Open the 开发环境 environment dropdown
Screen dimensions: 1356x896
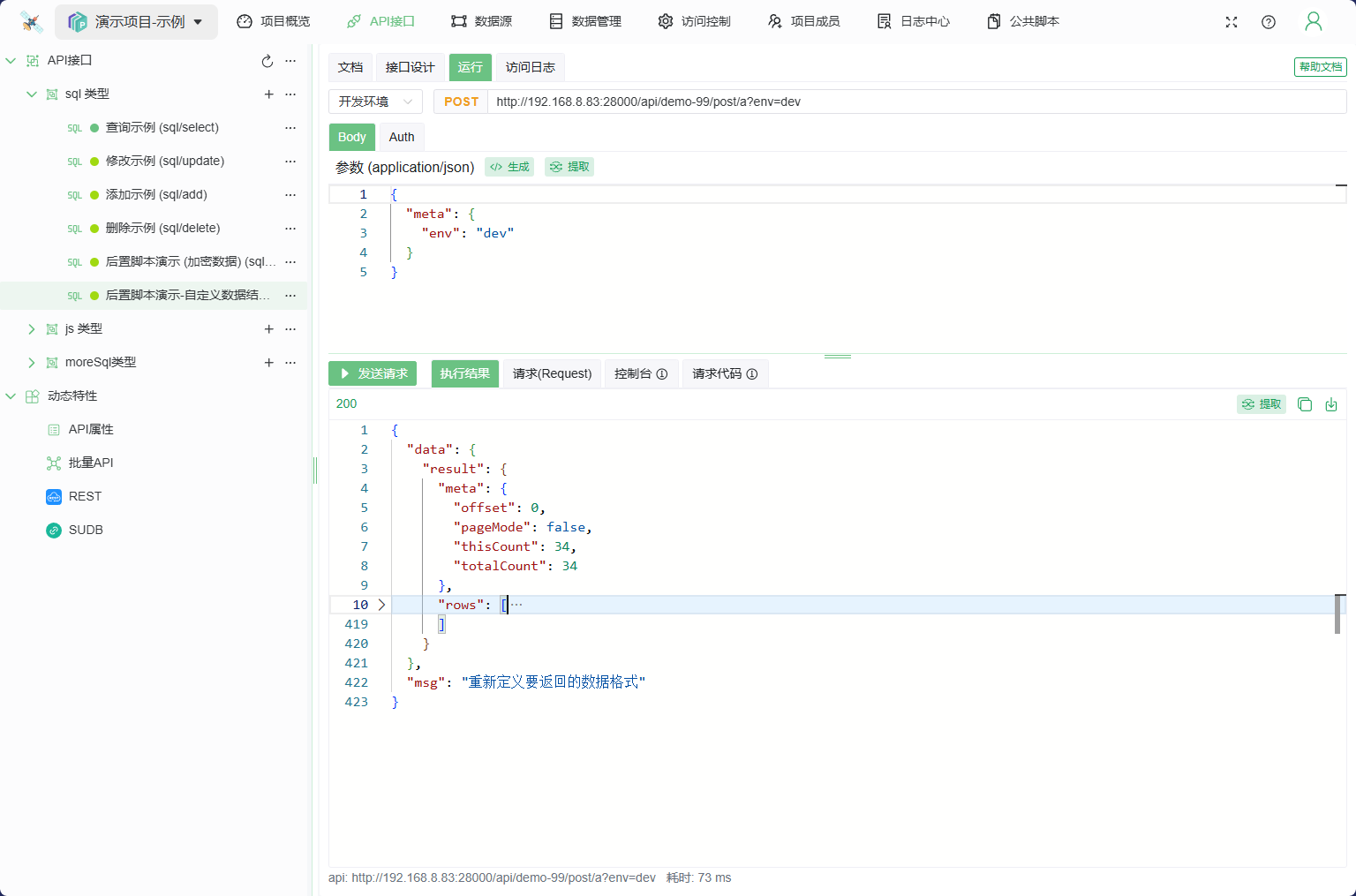375,102
